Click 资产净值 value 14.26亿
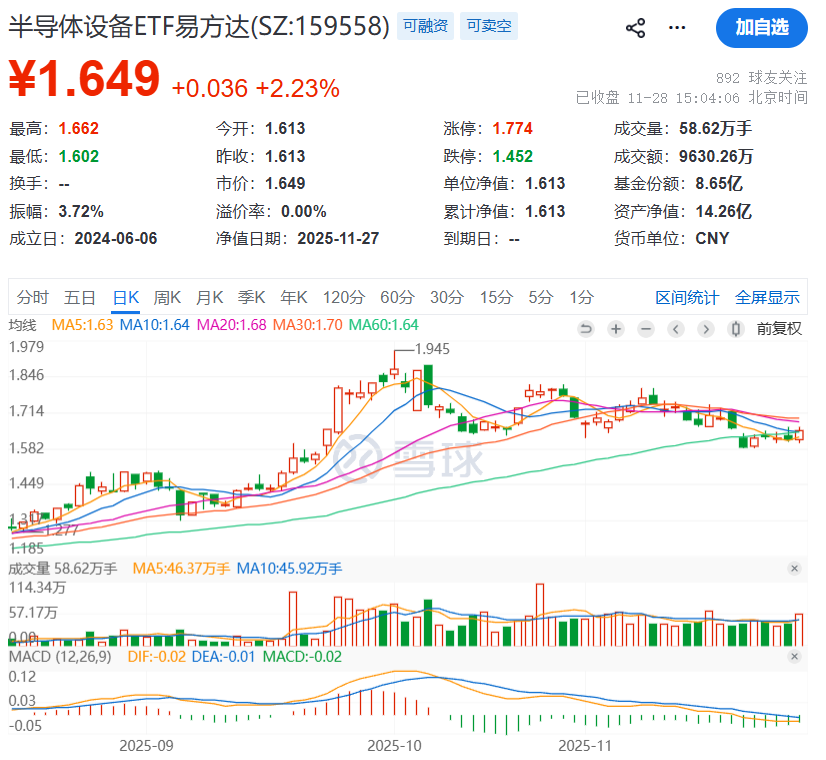This screenshot has width=826, height=760. click(723, 211)
